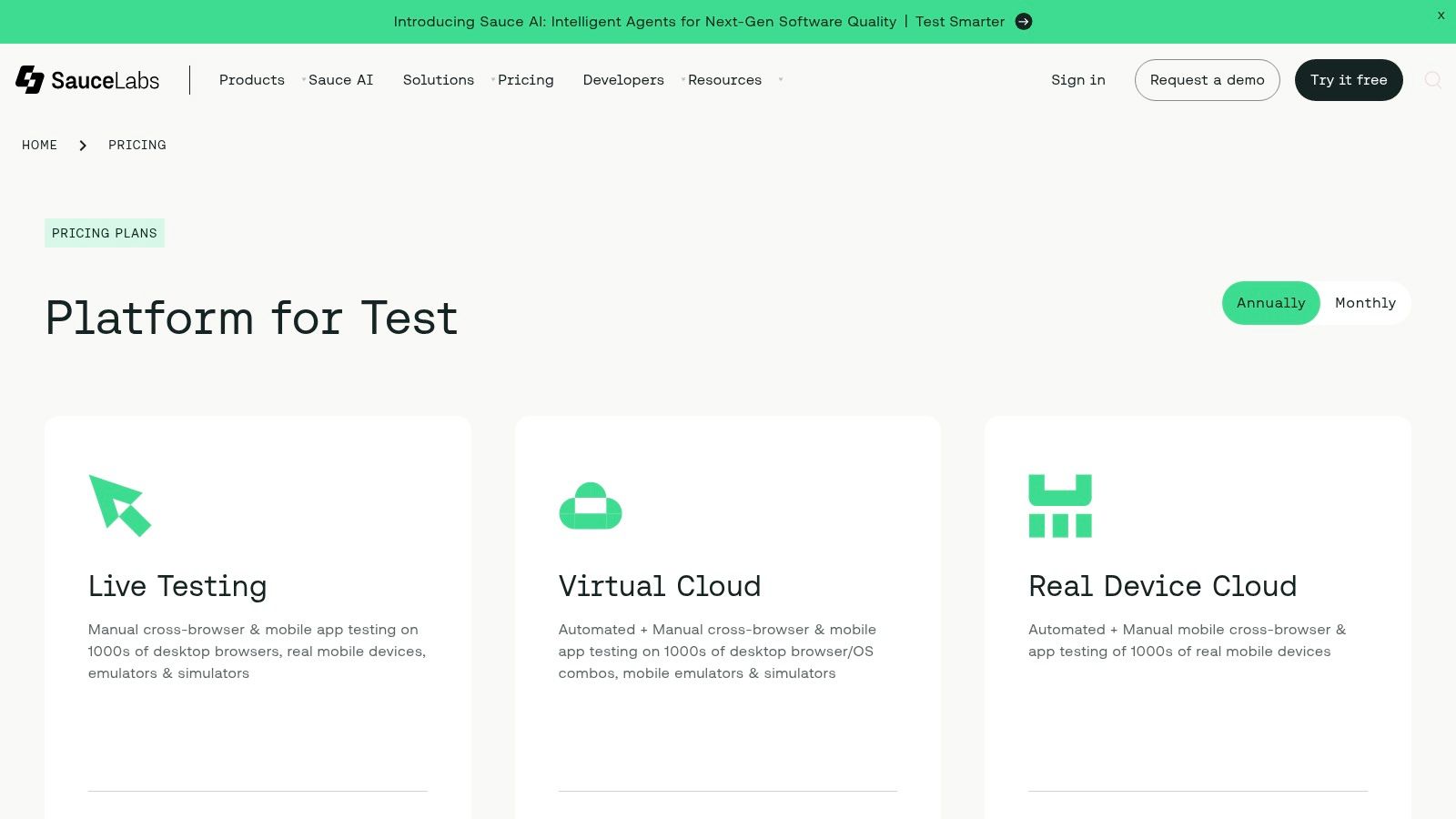Dismiss the Sauce AI announcement banner
This screenshot has height=819, width=1456.
pos(1441,15)
